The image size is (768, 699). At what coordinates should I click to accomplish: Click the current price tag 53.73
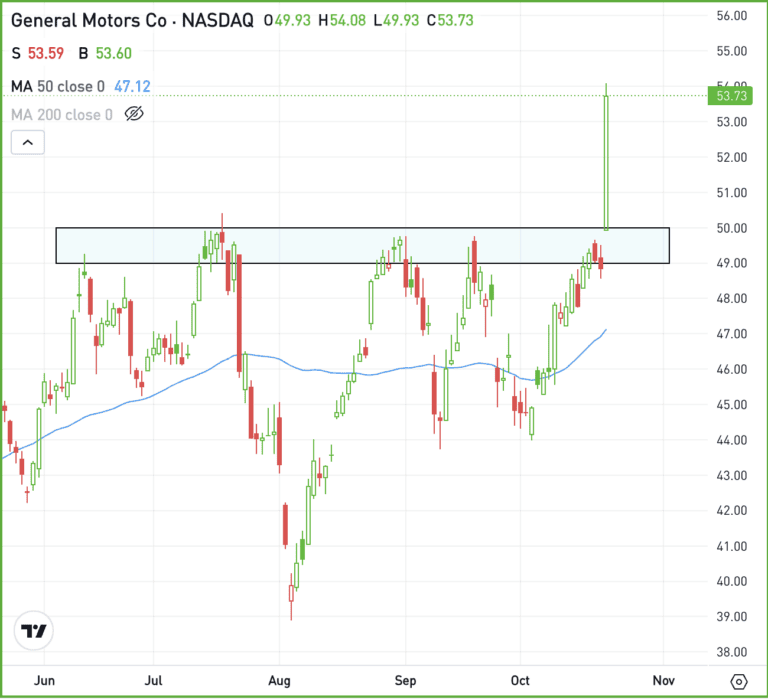pos(731,96)
